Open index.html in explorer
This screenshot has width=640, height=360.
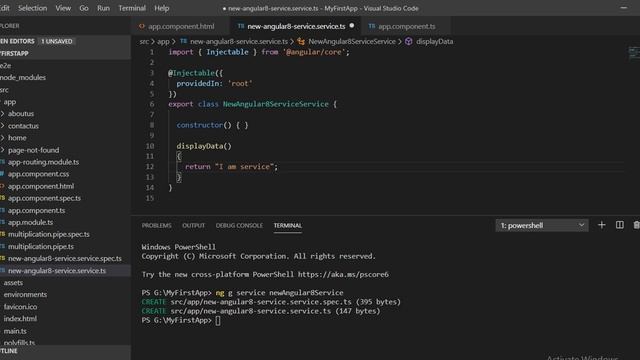point(20,319)
